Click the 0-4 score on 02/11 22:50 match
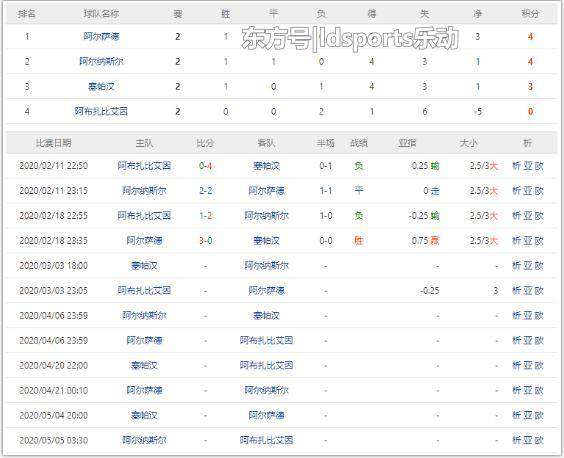Image resolution: width=564 pixels, height=458 pixels. [205, 166]
